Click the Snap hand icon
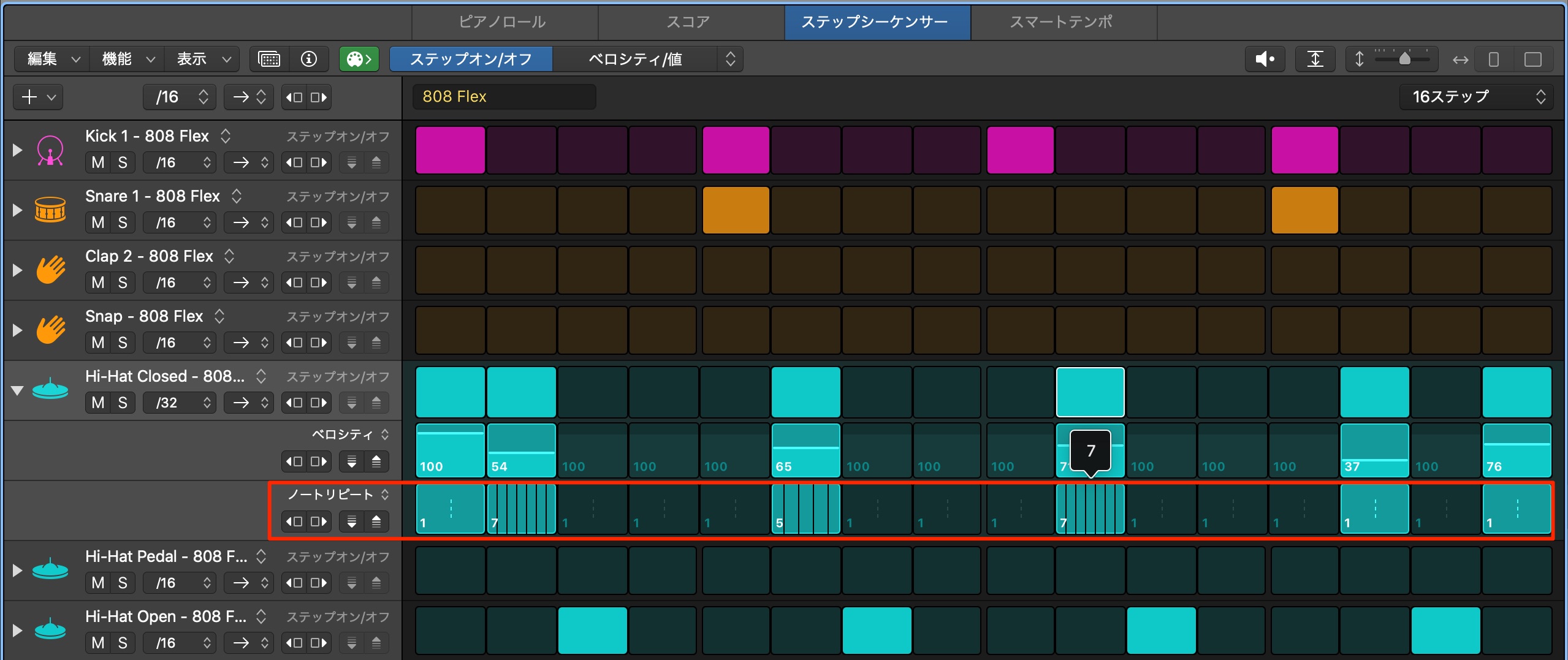The image size is (1568, 660). (50, 330)
